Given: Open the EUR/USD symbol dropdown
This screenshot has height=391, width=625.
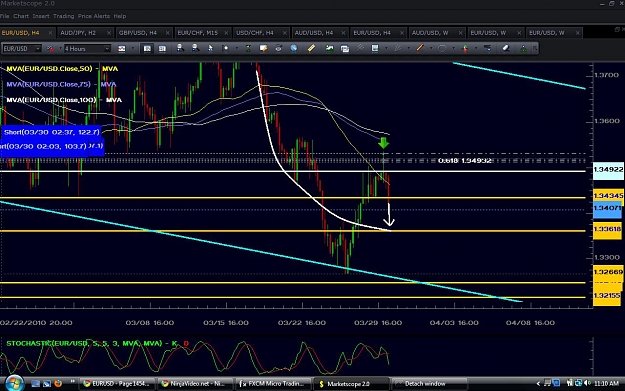Looking at the screenshot, I should 37,49.
